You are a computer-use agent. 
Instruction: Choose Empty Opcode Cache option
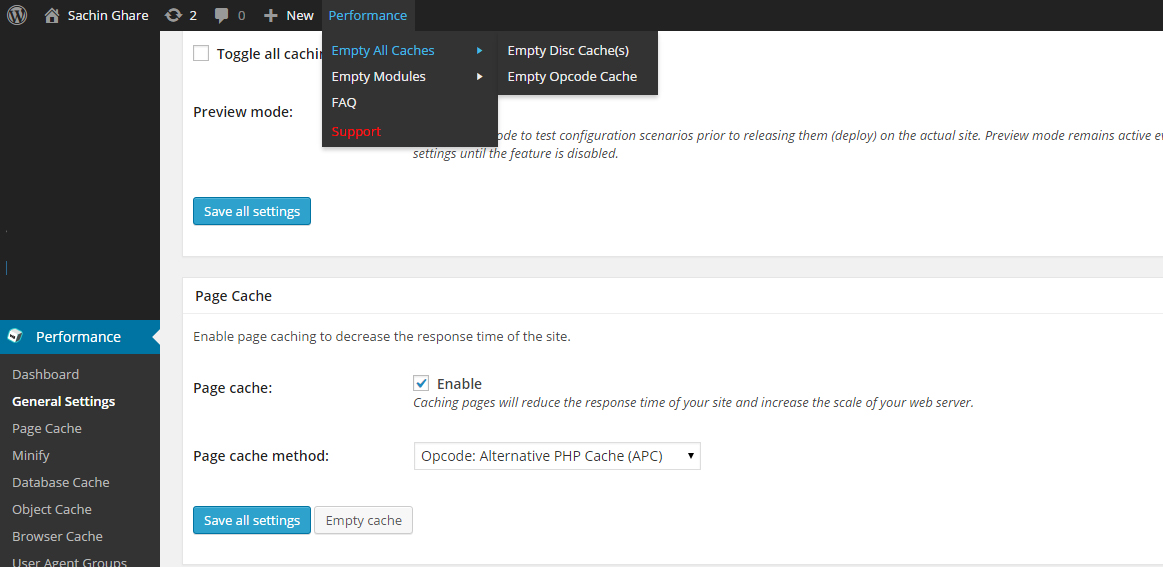(x=572, y=76)
